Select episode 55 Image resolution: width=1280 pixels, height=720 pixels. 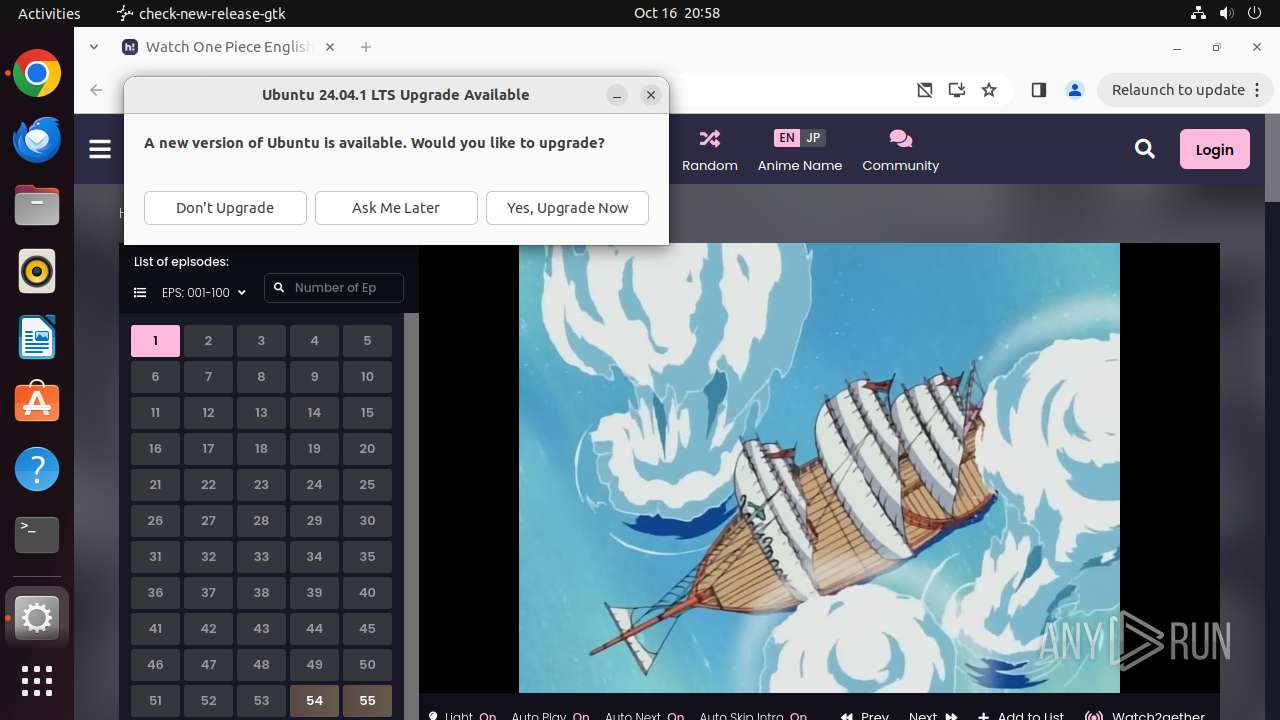367,701
